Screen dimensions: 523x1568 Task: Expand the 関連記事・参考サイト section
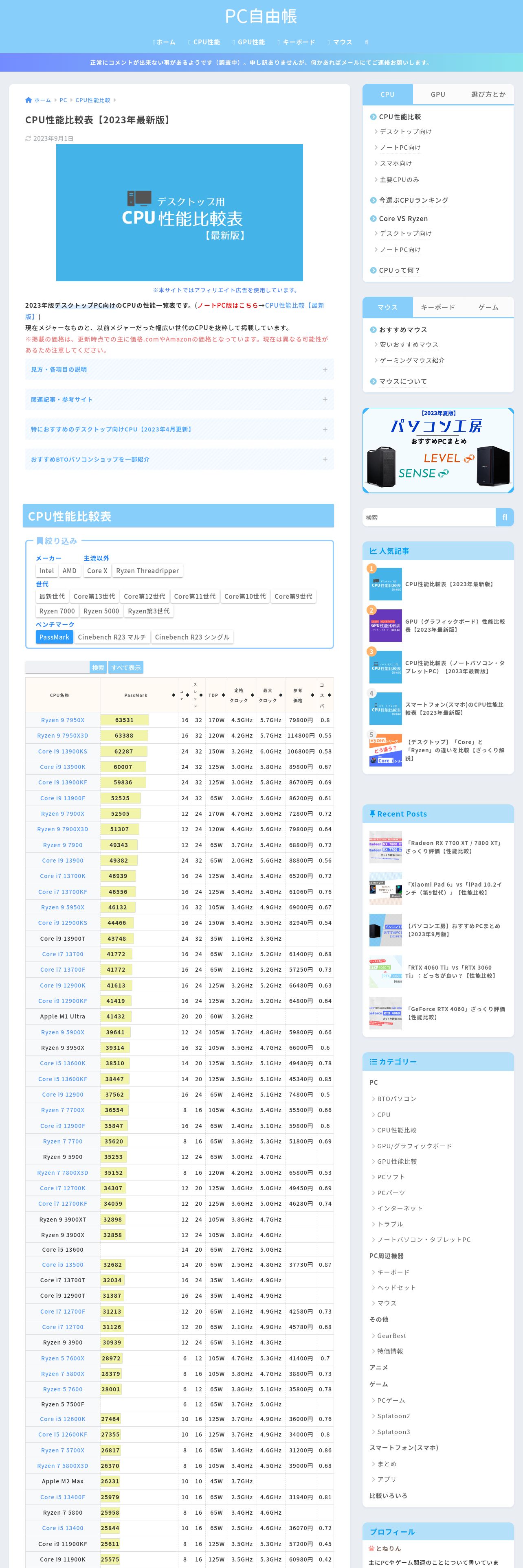coord(179,399)
